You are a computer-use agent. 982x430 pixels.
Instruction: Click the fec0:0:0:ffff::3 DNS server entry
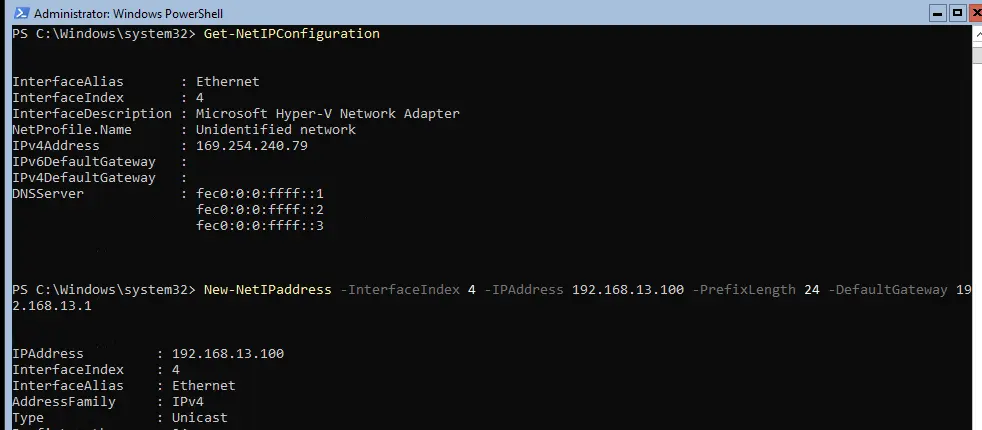point(260,226)
